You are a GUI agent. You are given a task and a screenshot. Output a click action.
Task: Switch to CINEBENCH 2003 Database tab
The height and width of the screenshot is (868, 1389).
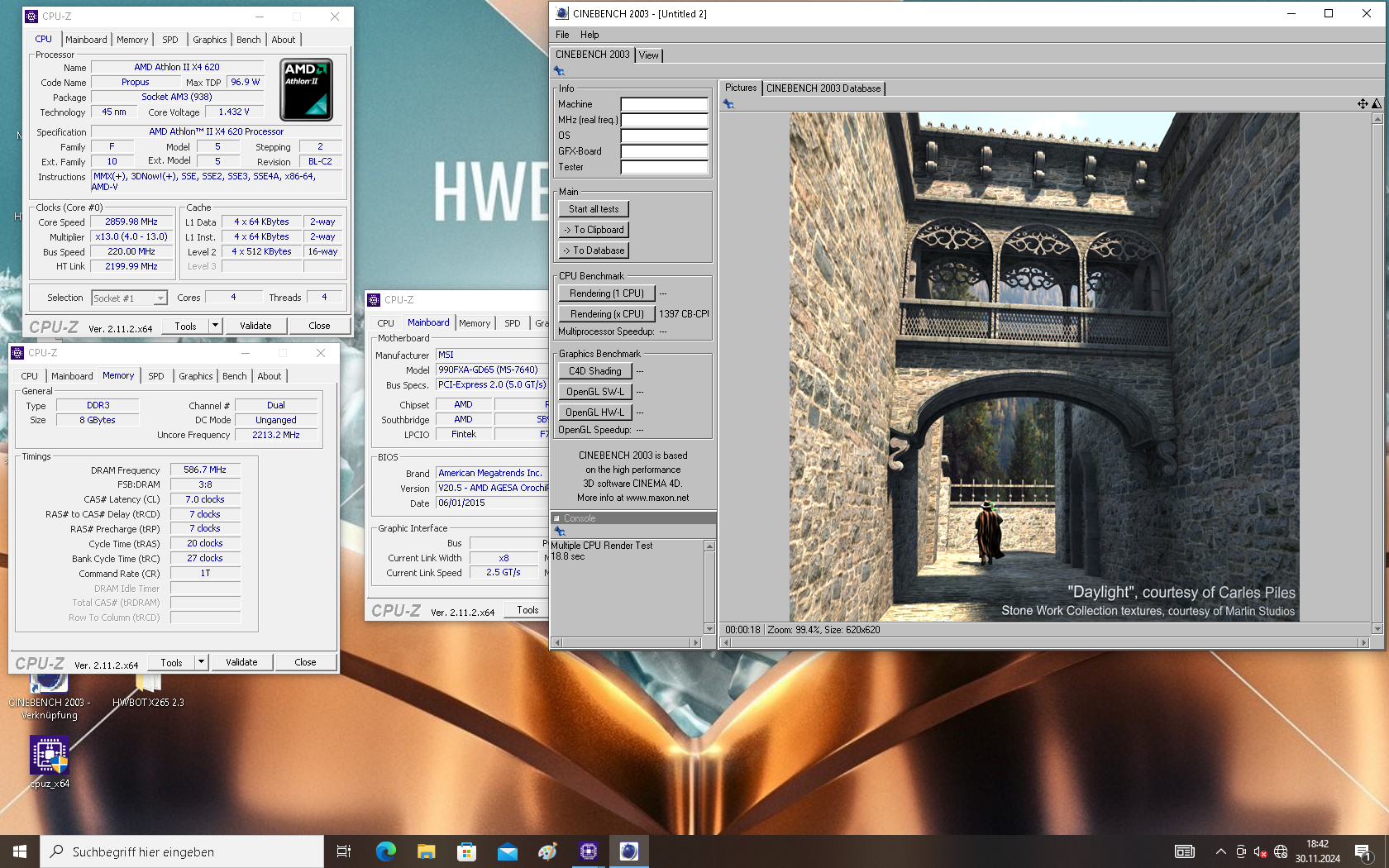(823, 88)
